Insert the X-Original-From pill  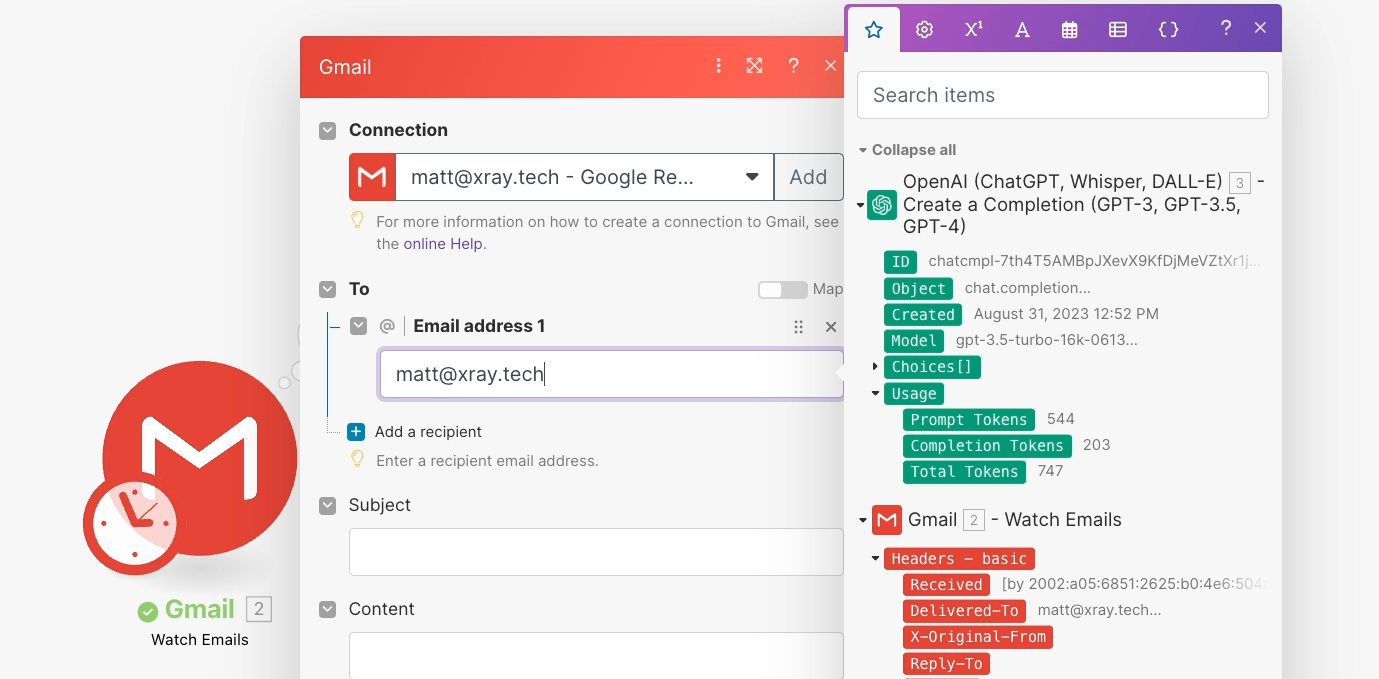tap(978, 637)
